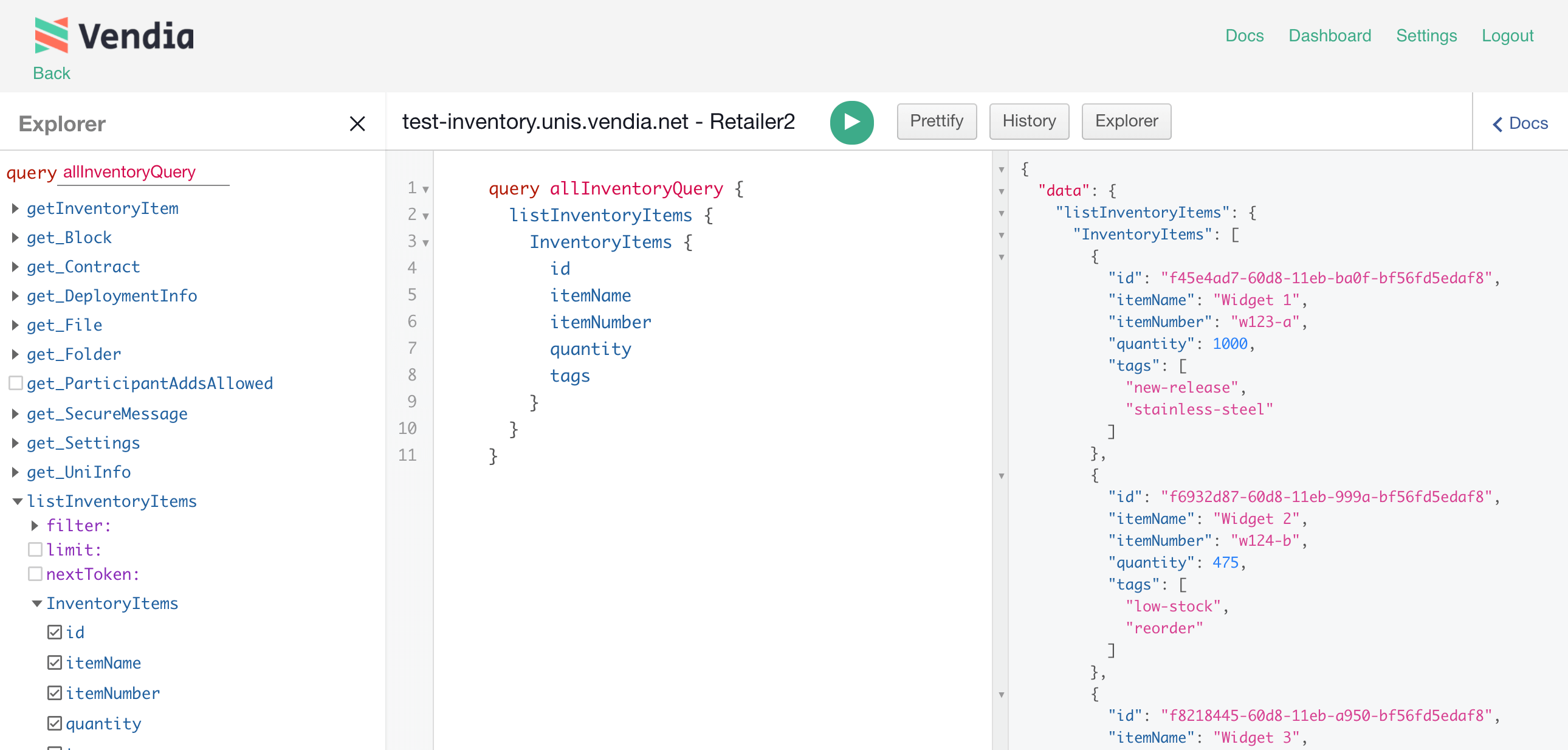The height and width of the screenshot is (750, 1568).
Task: Click 'listInventoryItems' on line 2 of editor
Action: point(600,216)
